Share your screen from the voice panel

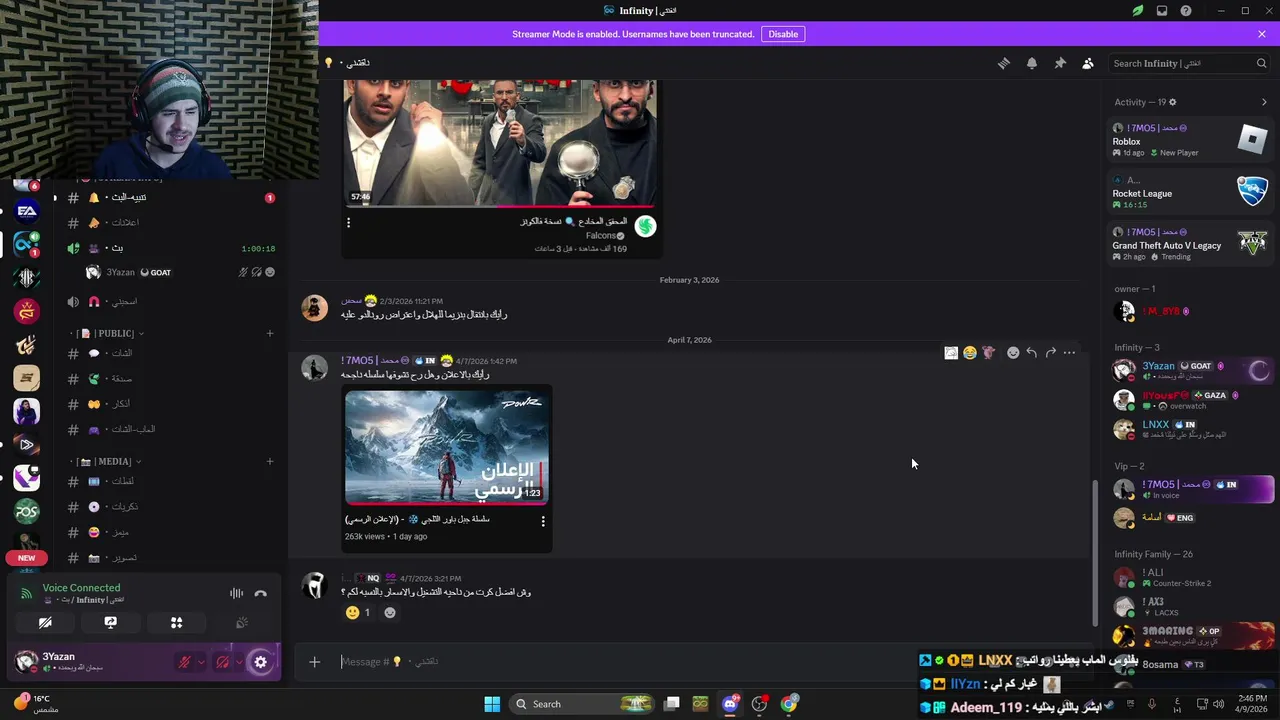click(111, 622)
